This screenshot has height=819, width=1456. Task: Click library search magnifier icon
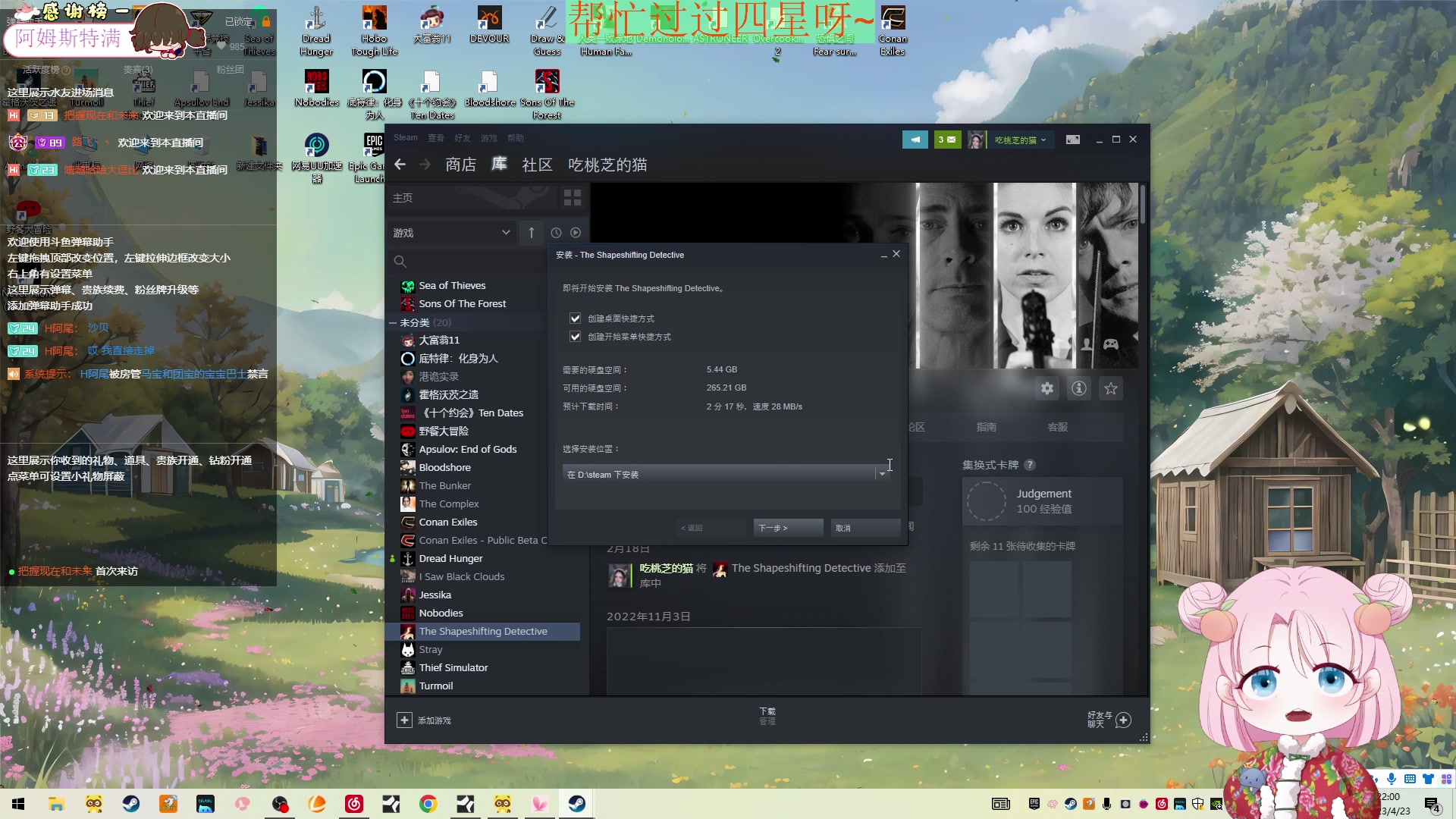click(400, 262)
